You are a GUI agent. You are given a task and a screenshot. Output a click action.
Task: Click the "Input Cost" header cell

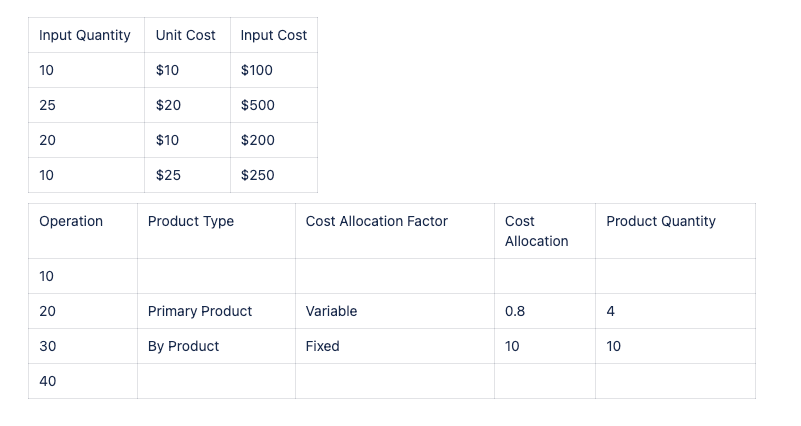coord(274,35)
